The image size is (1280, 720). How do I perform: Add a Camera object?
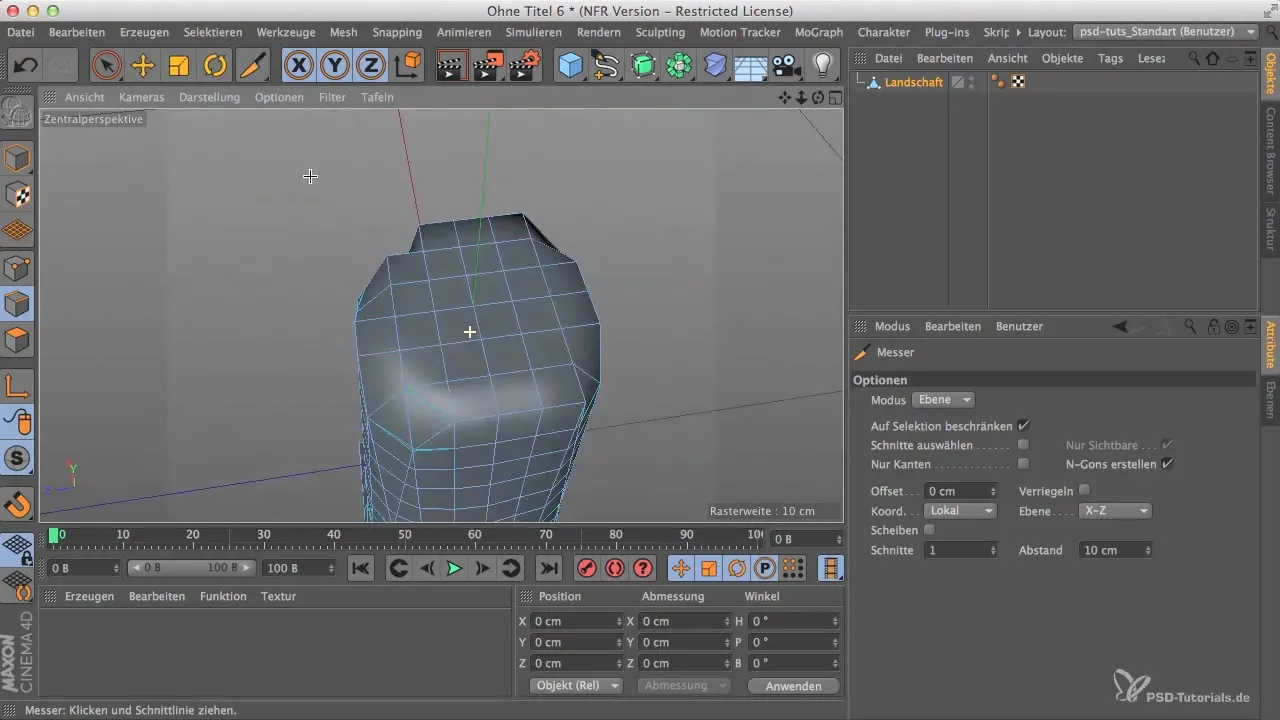(787, 66)
